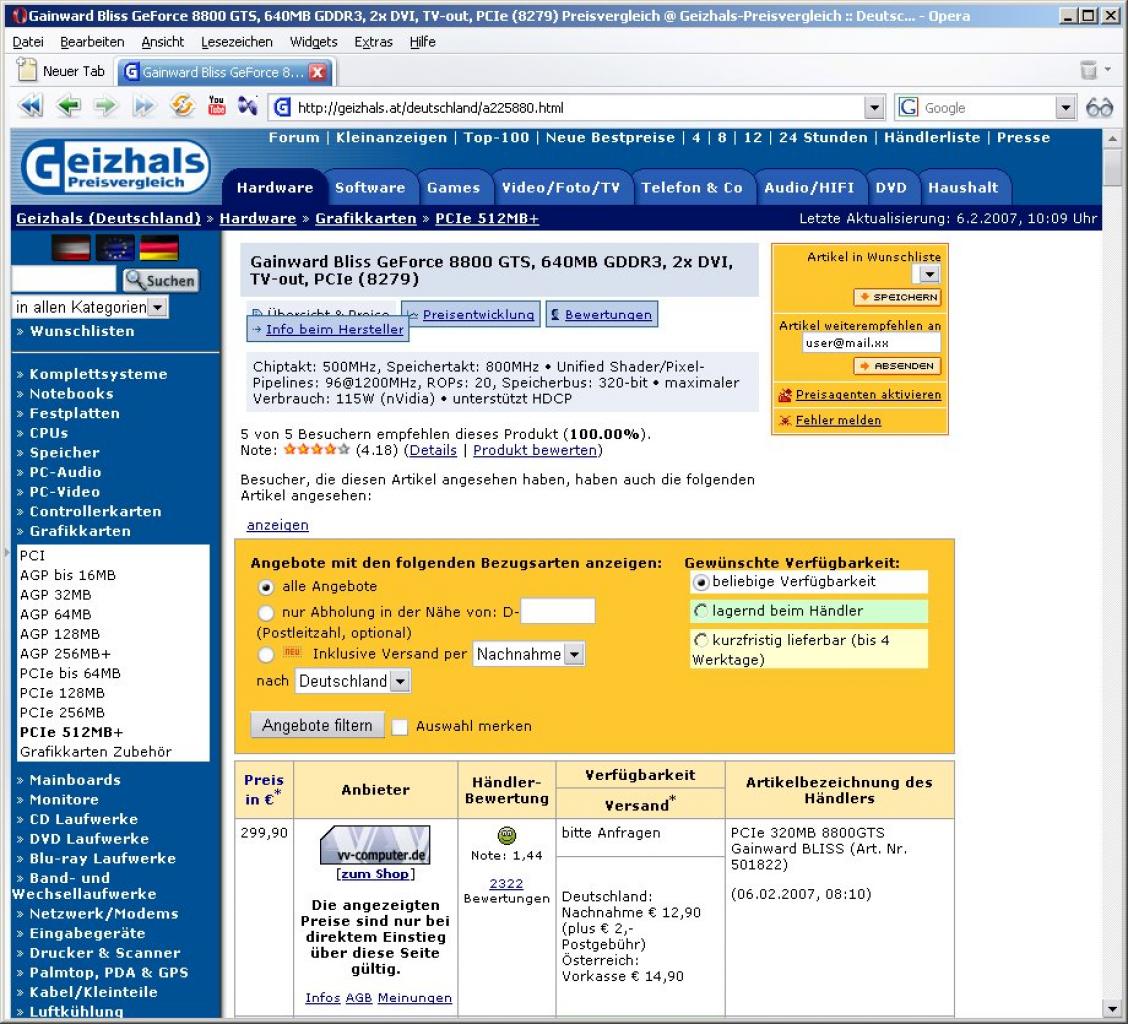Select kurzfristig lieferbar radio button
Screen dimensions: 1128x1024
pos(701,640)
